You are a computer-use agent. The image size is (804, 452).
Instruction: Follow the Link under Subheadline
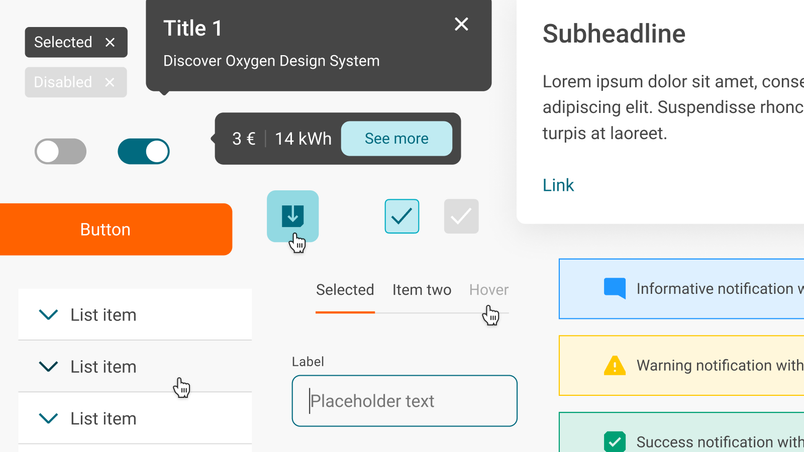[x=558, y=185]
